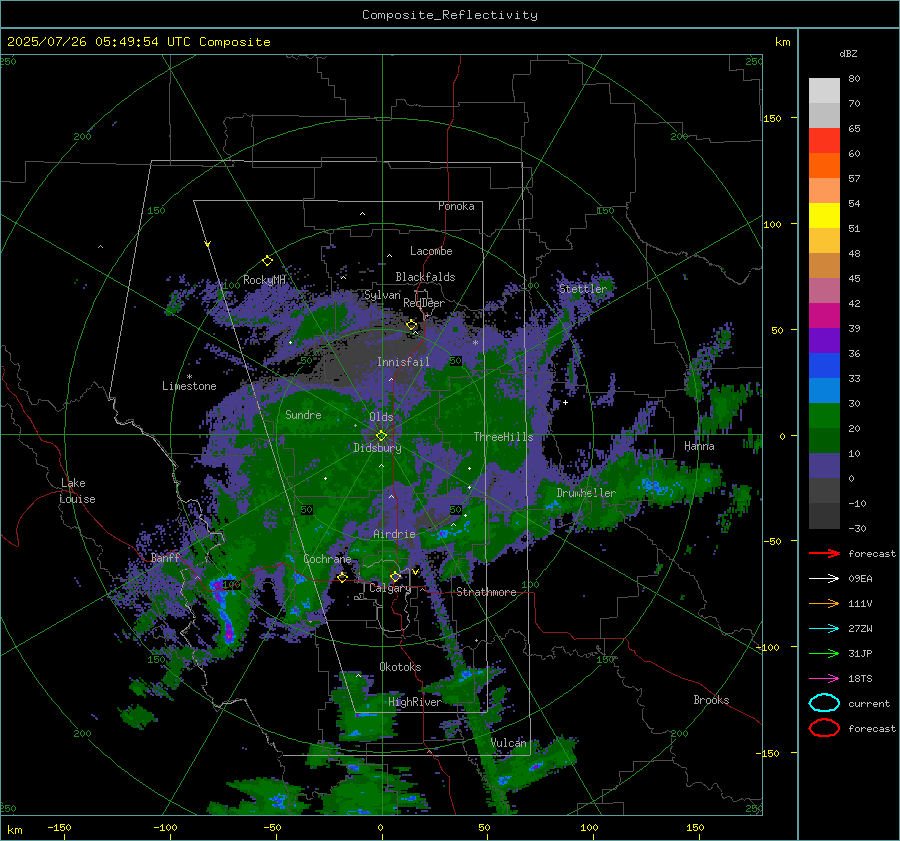Select the red 60–65 dBZ color swatch
Screen dimensions: 900x841
click(824, 141)
